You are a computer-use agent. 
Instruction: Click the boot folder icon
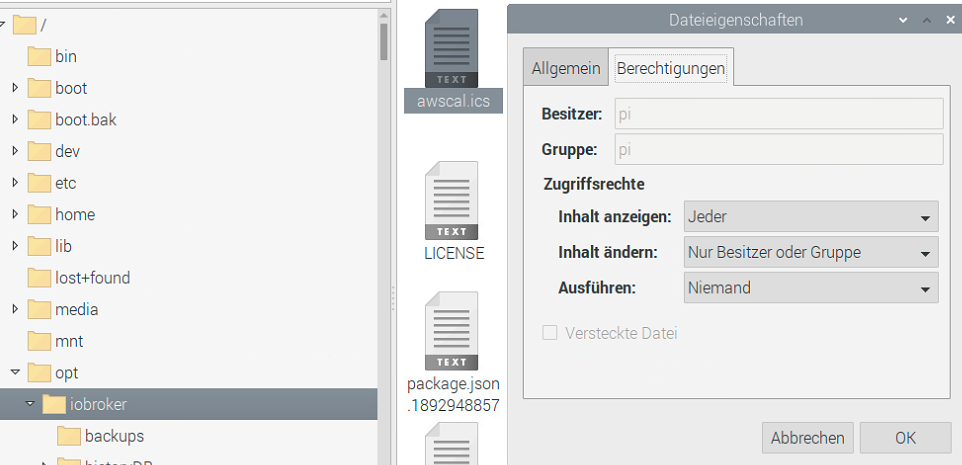[x=39, y=88]
